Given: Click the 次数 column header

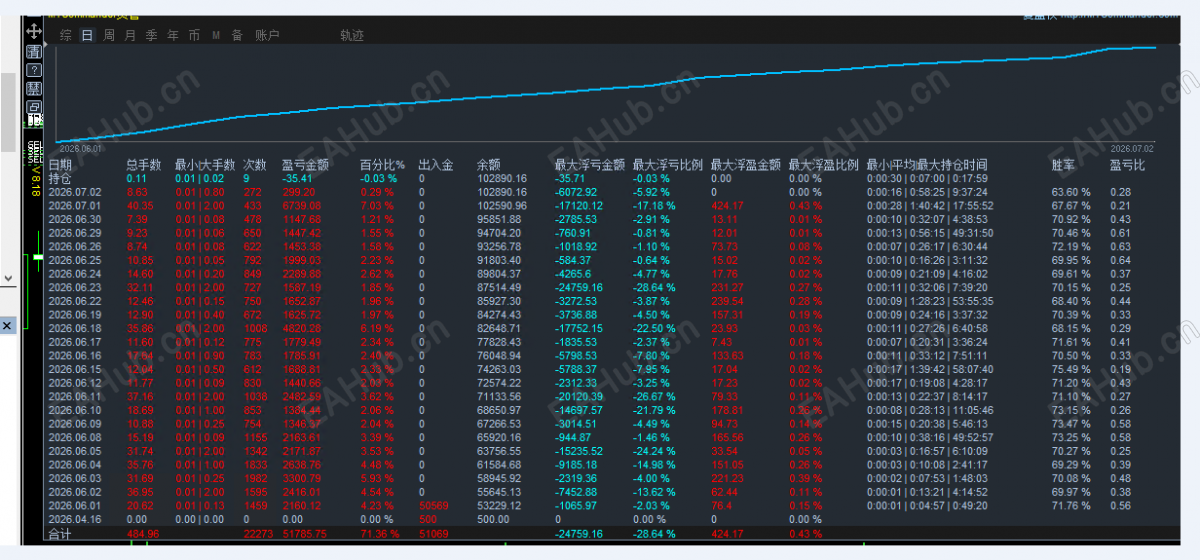Looking at the screenshot, I should click(255, 165).
